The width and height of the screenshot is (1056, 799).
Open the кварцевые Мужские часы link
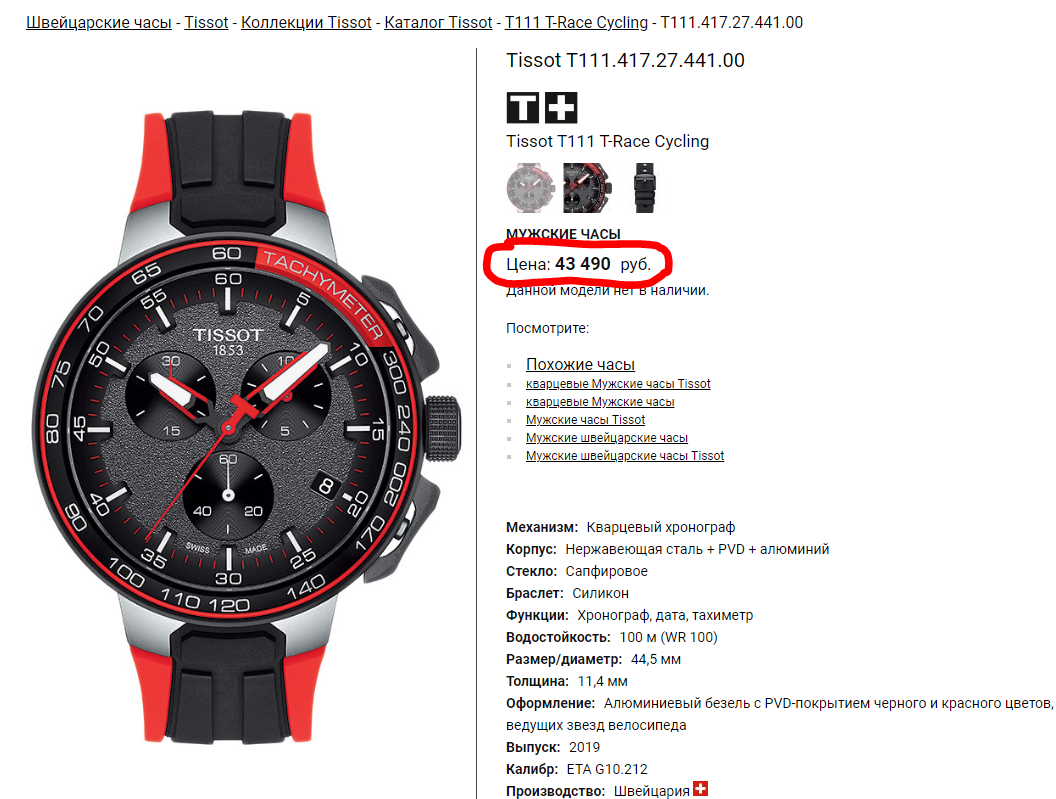[600, 402]
